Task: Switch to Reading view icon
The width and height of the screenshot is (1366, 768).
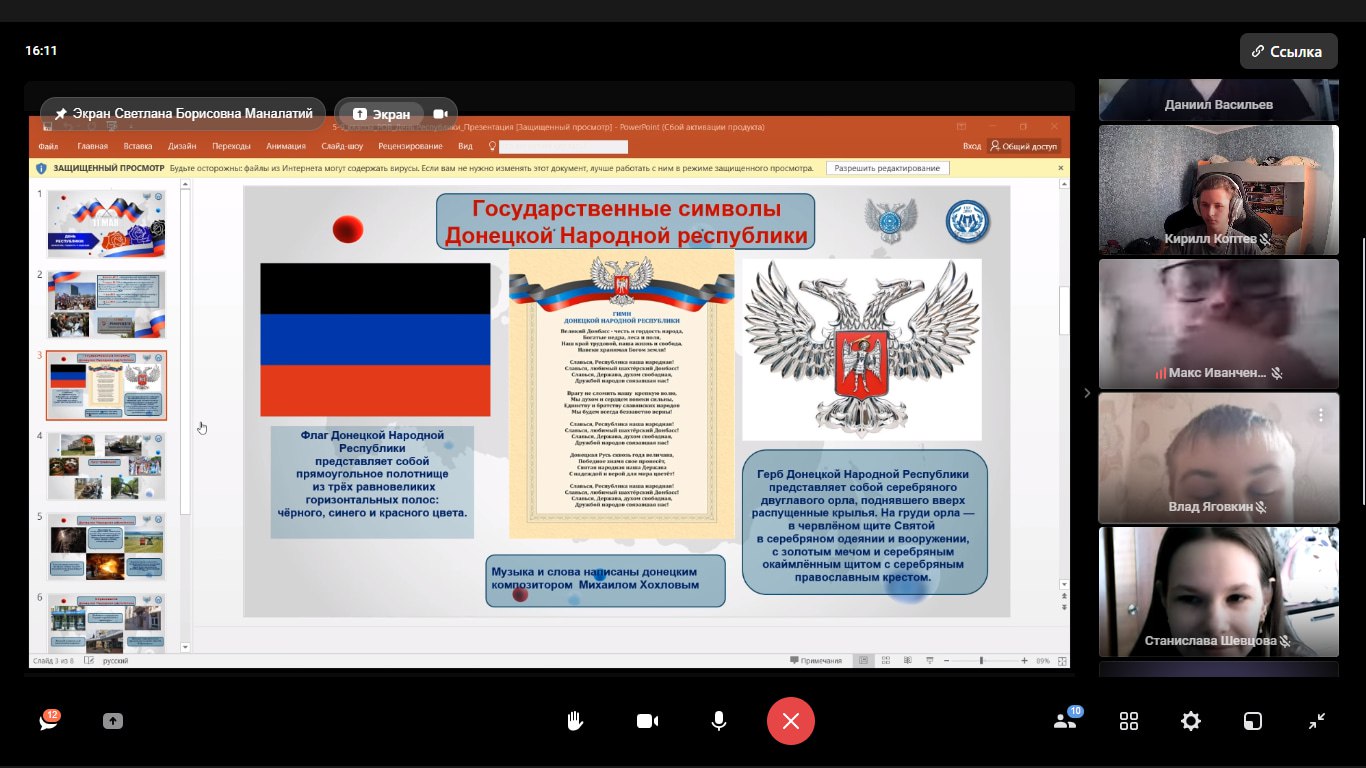Action: [908, 661]
